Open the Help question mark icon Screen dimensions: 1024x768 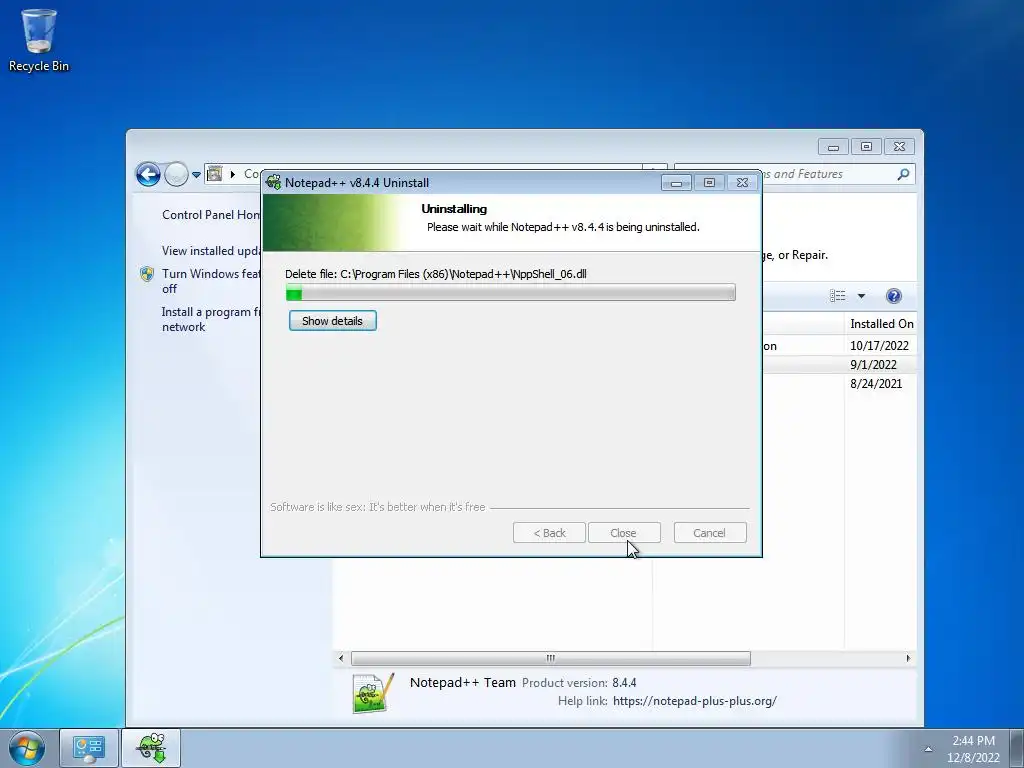pyautogui.click(x=893, y=296)
